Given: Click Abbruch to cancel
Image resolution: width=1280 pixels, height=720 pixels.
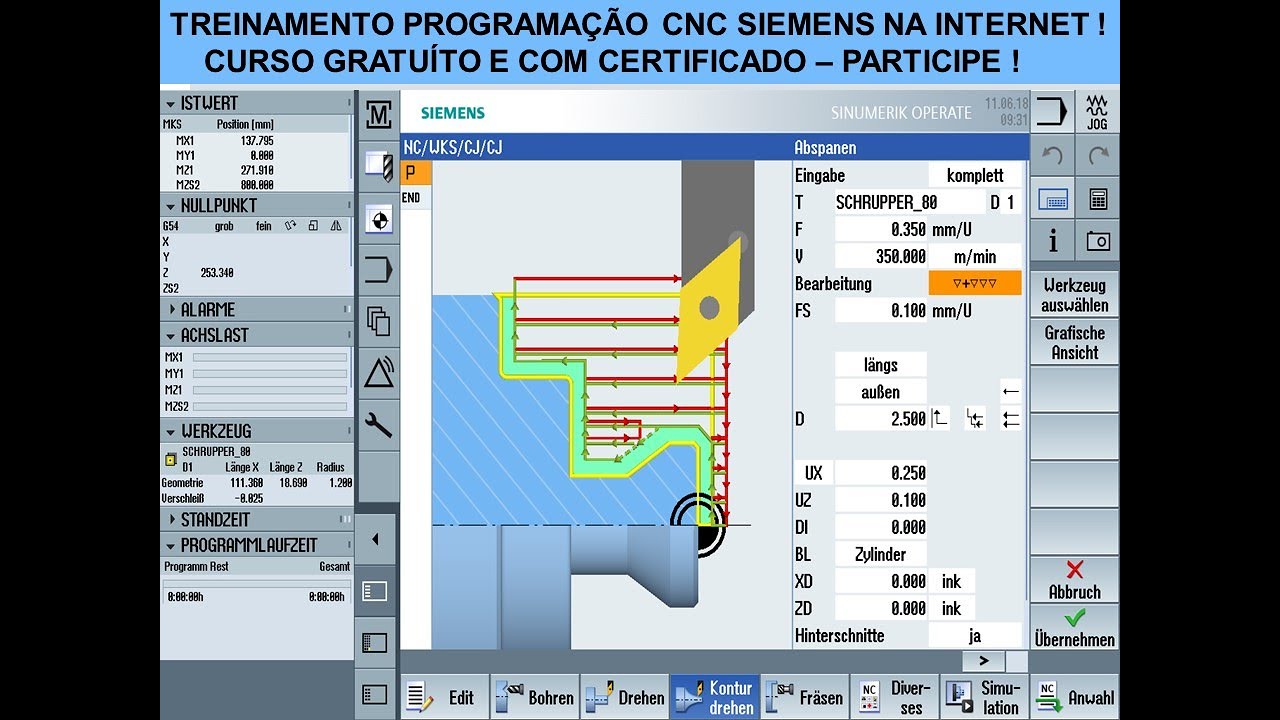Looking at the screenshot, I should (x=1075, y=580).
